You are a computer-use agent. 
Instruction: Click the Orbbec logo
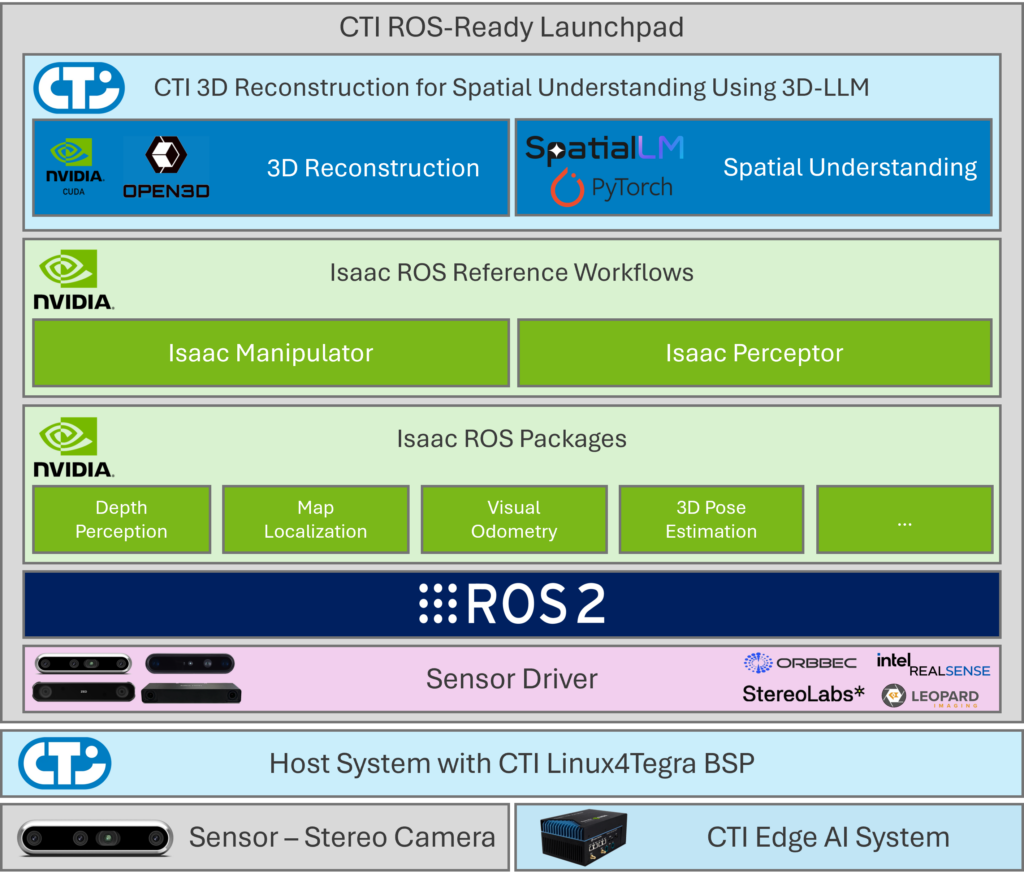pyautogui.click(x=800, y=663)
